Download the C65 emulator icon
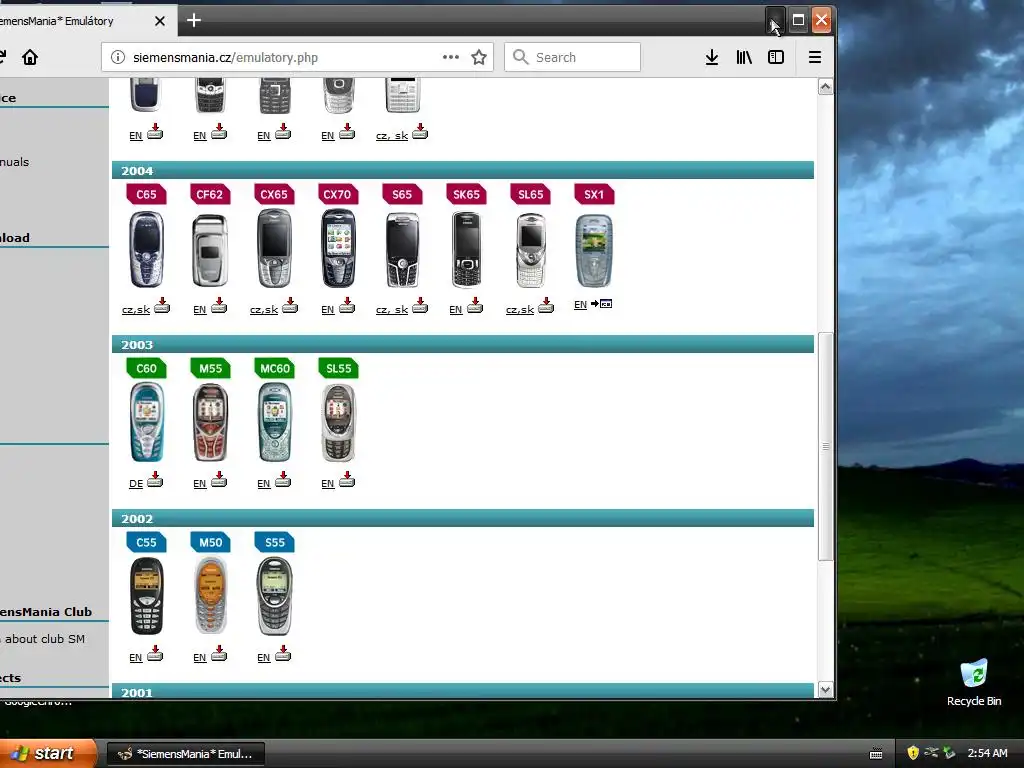Image resolution: width=1024 pixels, height=768 pixels. click(162, 305)
